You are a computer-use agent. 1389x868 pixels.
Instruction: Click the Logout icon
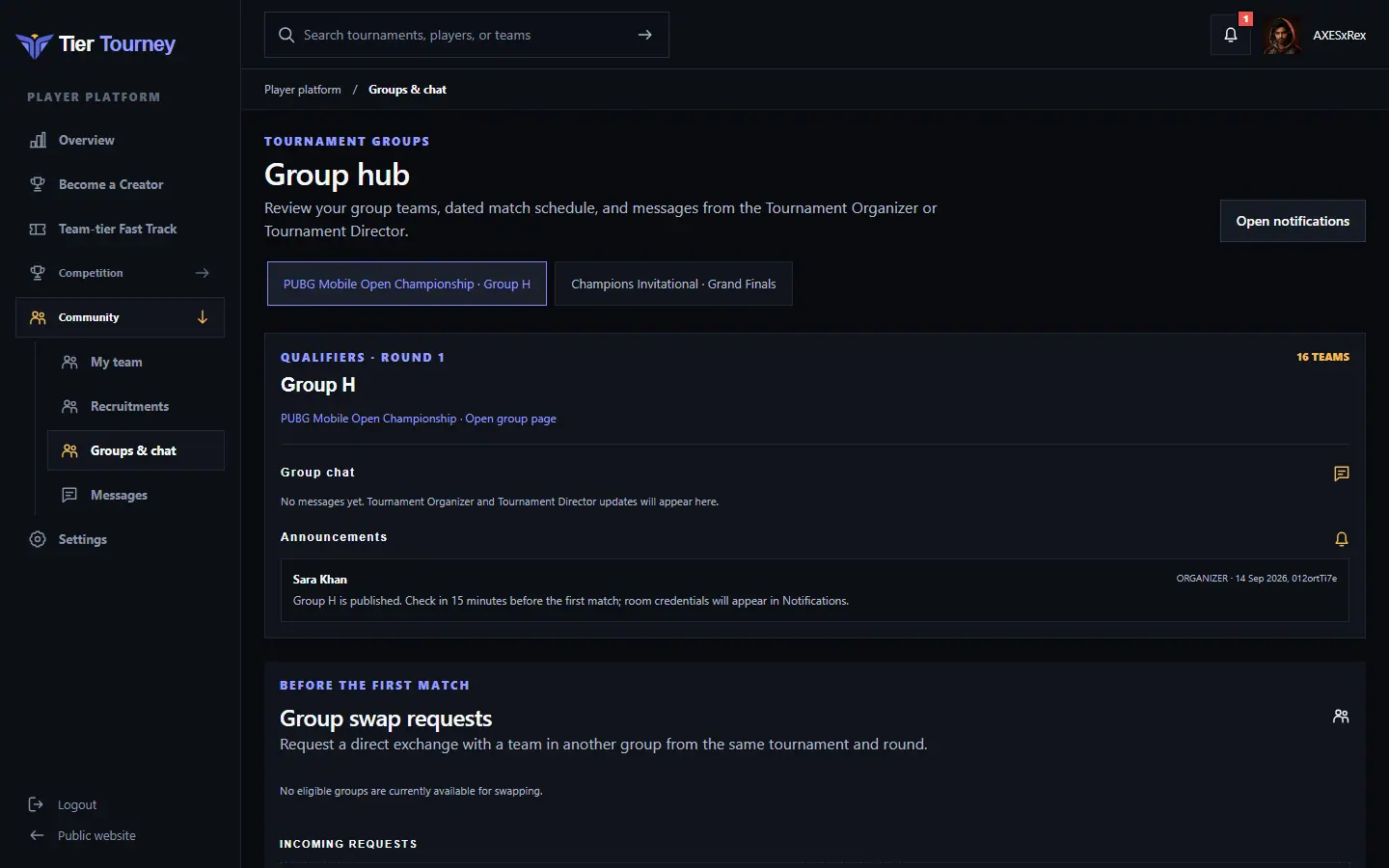[x=36, y=804]
